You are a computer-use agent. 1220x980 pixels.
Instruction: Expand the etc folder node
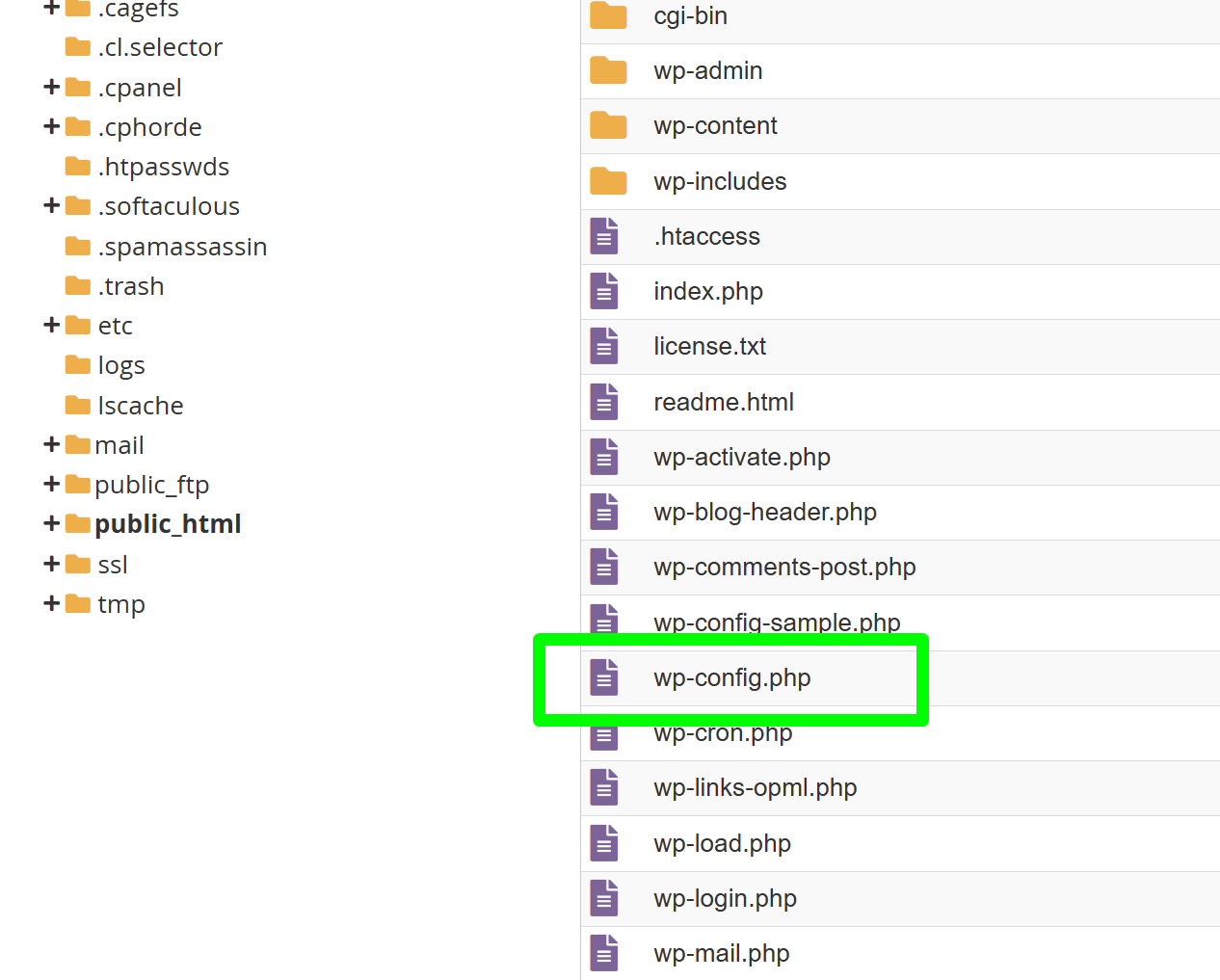coord(52,326)
